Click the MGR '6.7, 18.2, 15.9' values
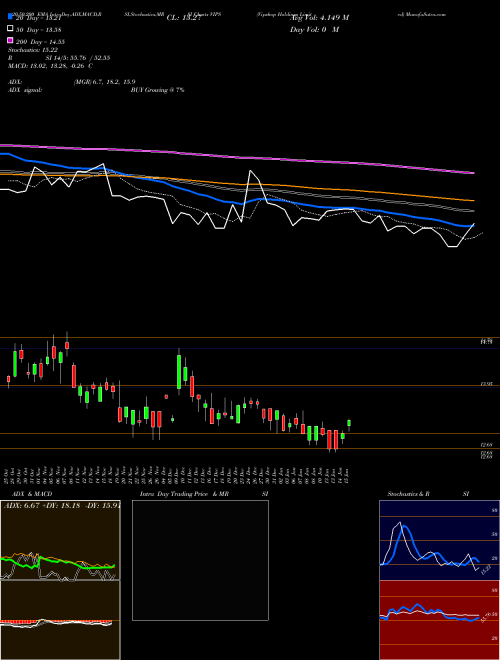Image resolution: width=500 pixels, height=660 pixels. [x=114, y=82]
